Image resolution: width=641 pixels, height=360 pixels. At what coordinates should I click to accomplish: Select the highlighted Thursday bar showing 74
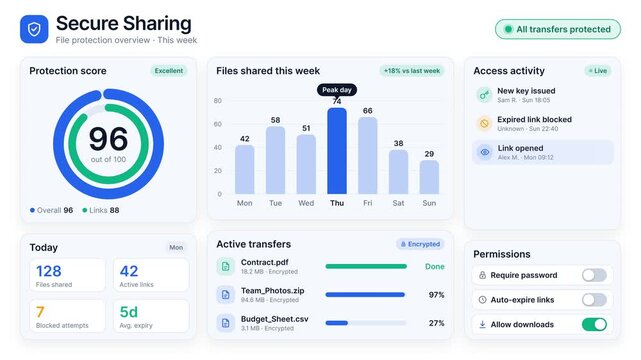[x=337, y=151]
